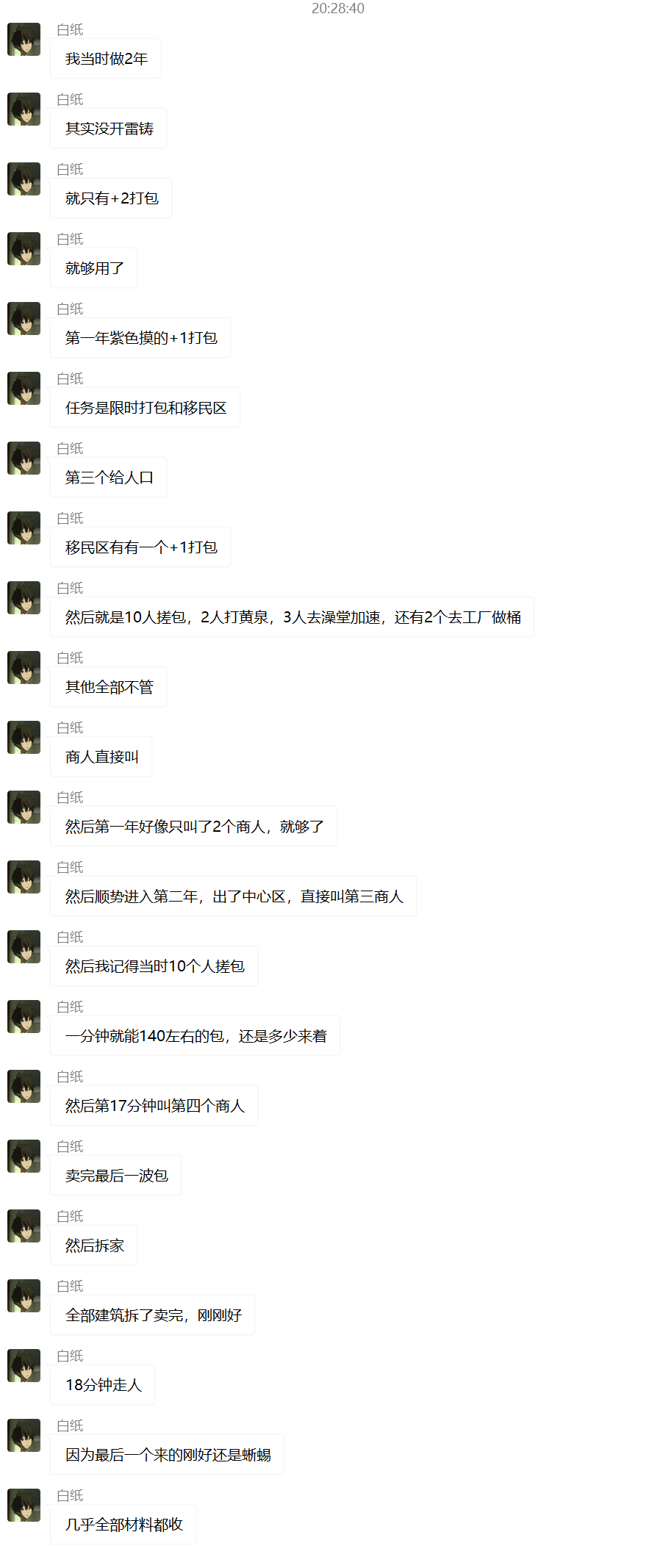This screenshot has height=1568, width=646.
Task: Click avatar beside 第三个给人口 message
Action: [24, 458]
